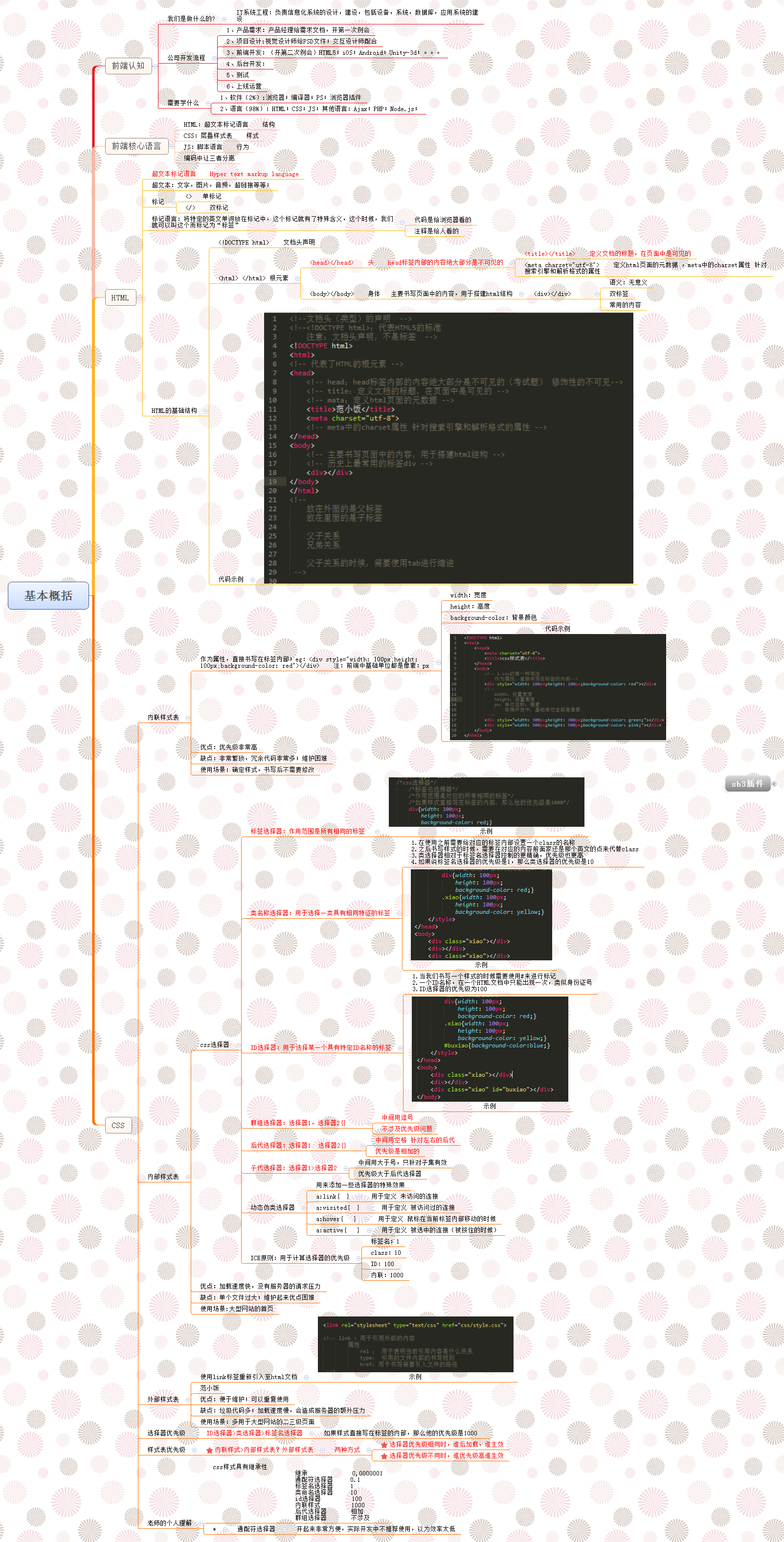784x1542 pixels.
Task: Select the 前端认知 topic node
Action: [x=128, y=66]
